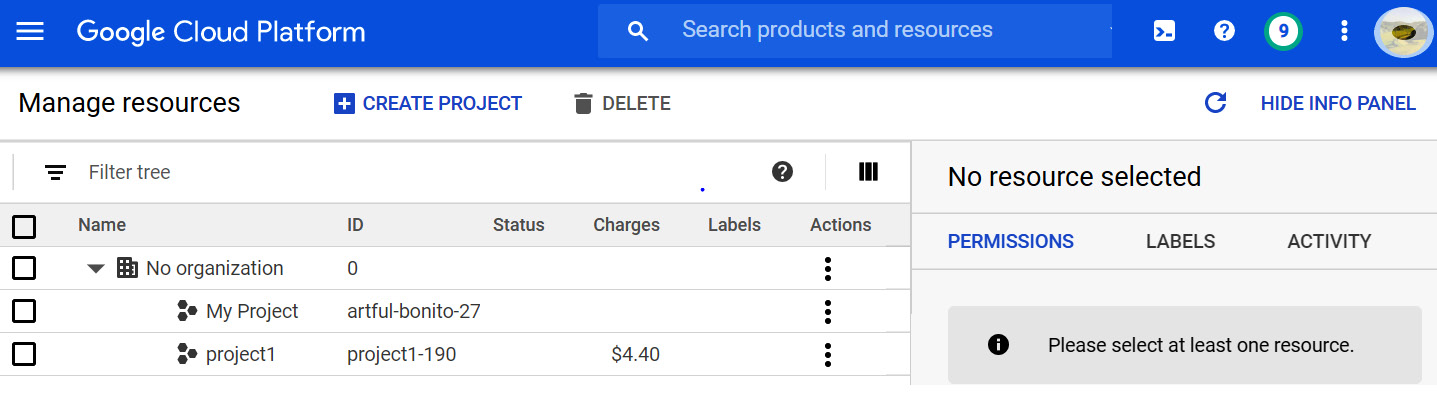The image size is (1437, 394).
Task: Click the ID column header
Action: click(x=355, y=225)
